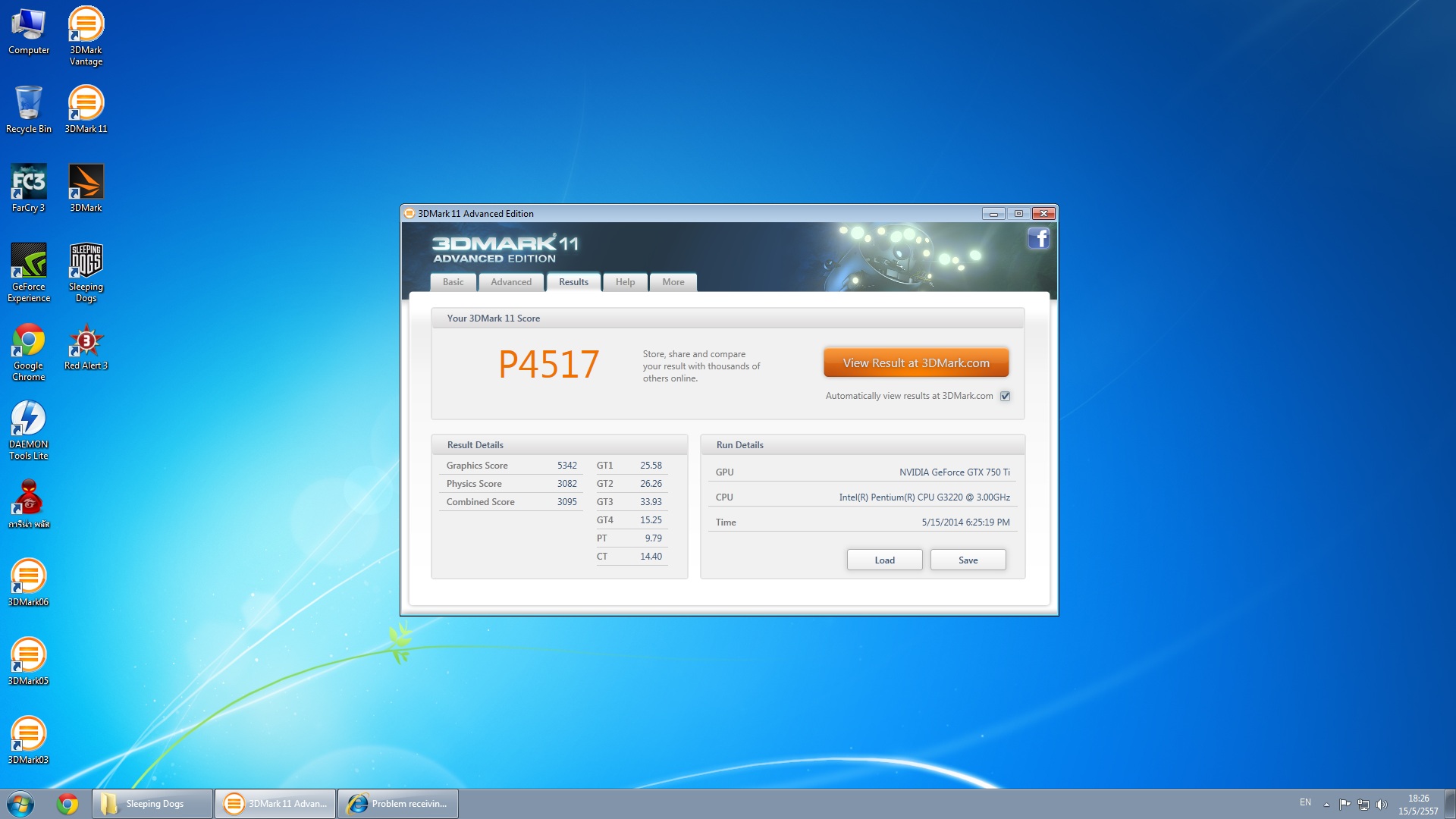The width and height of the screenshot is (1456, 819).
Task: Show hidden system tray icons
Action: click(x=1326, y=804)
